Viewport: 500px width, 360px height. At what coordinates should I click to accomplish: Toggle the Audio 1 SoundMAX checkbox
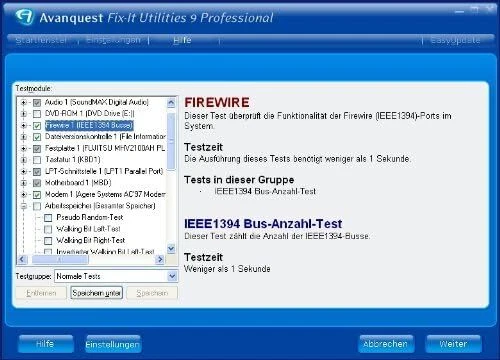(x=37, y=103)
